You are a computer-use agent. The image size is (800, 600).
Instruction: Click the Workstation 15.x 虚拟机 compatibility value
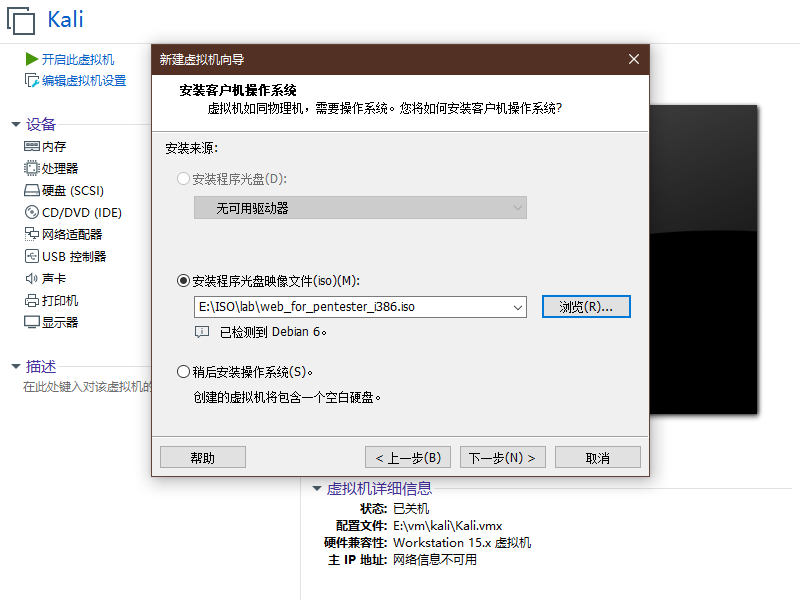pos(462,542)
